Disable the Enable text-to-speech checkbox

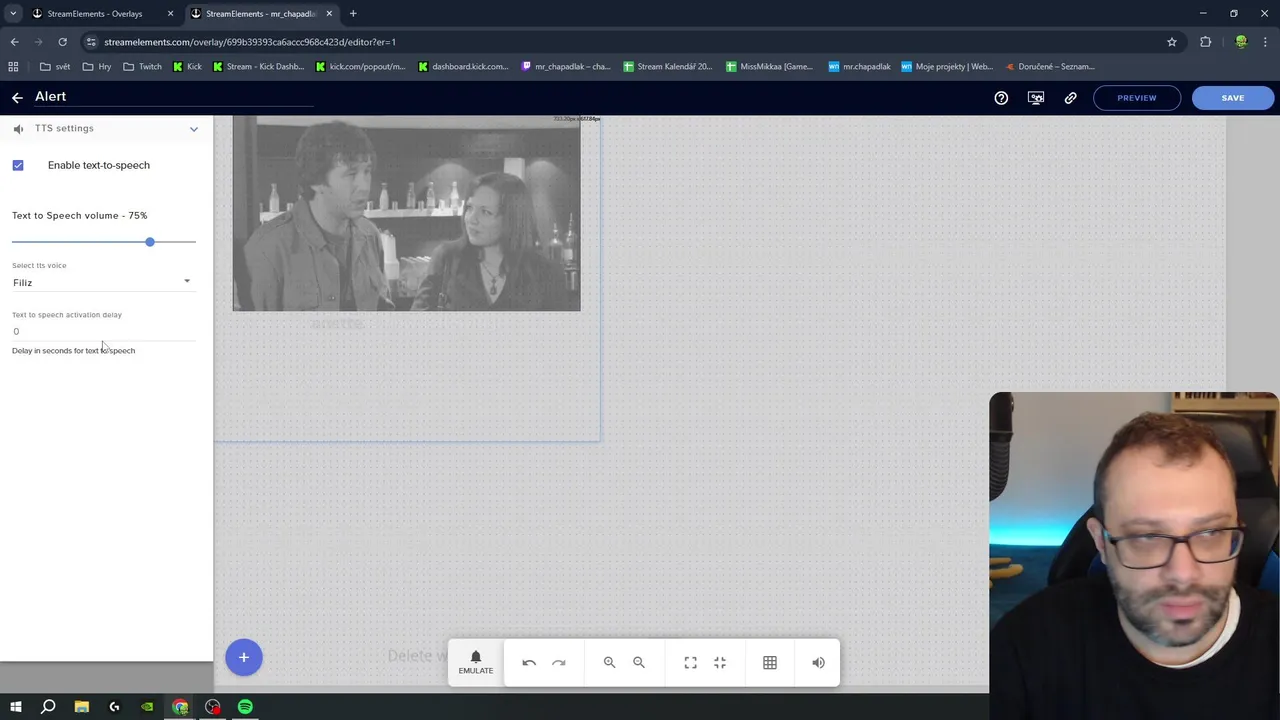pyautogui.click(x=18, y=165)
